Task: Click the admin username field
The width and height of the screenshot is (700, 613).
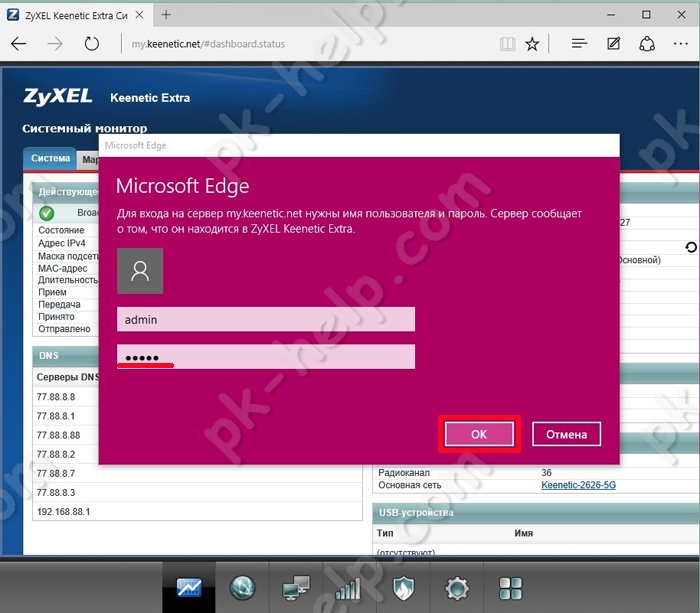Action: click(266, 319)
